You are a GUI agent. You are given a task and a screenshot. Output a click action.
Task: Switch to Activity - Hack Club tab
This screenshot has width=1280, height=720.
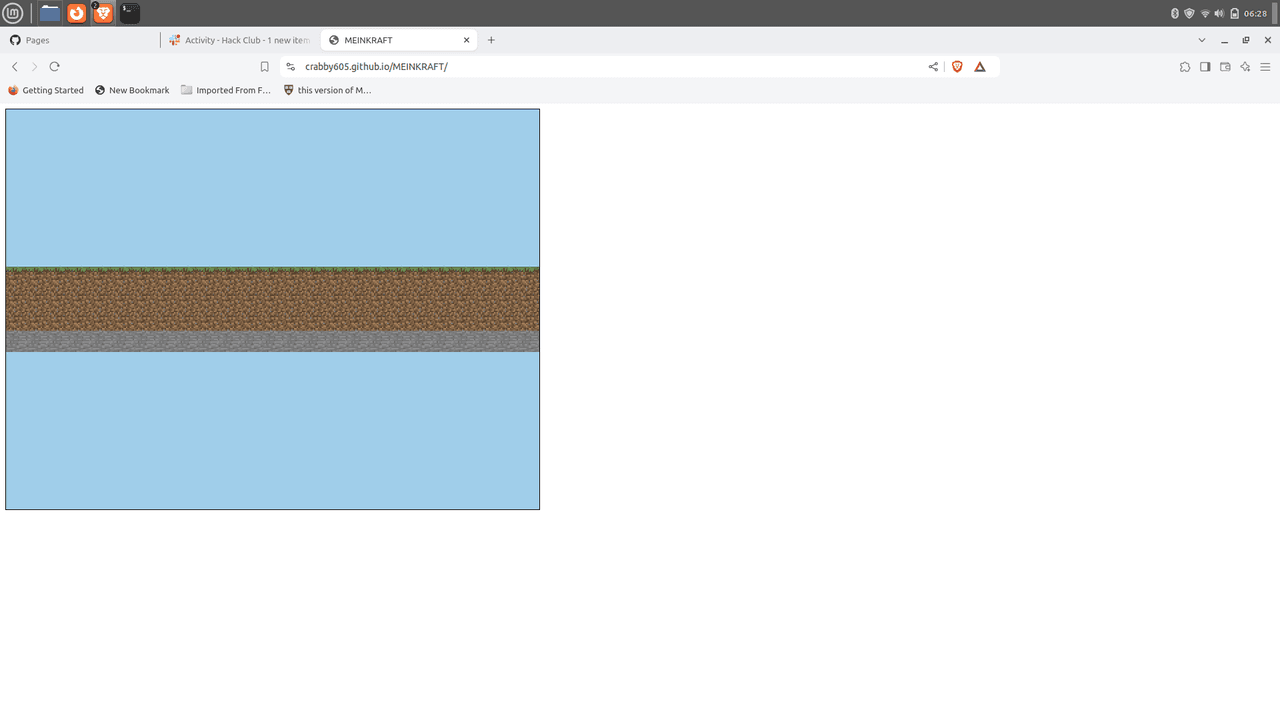pos(240,40)
